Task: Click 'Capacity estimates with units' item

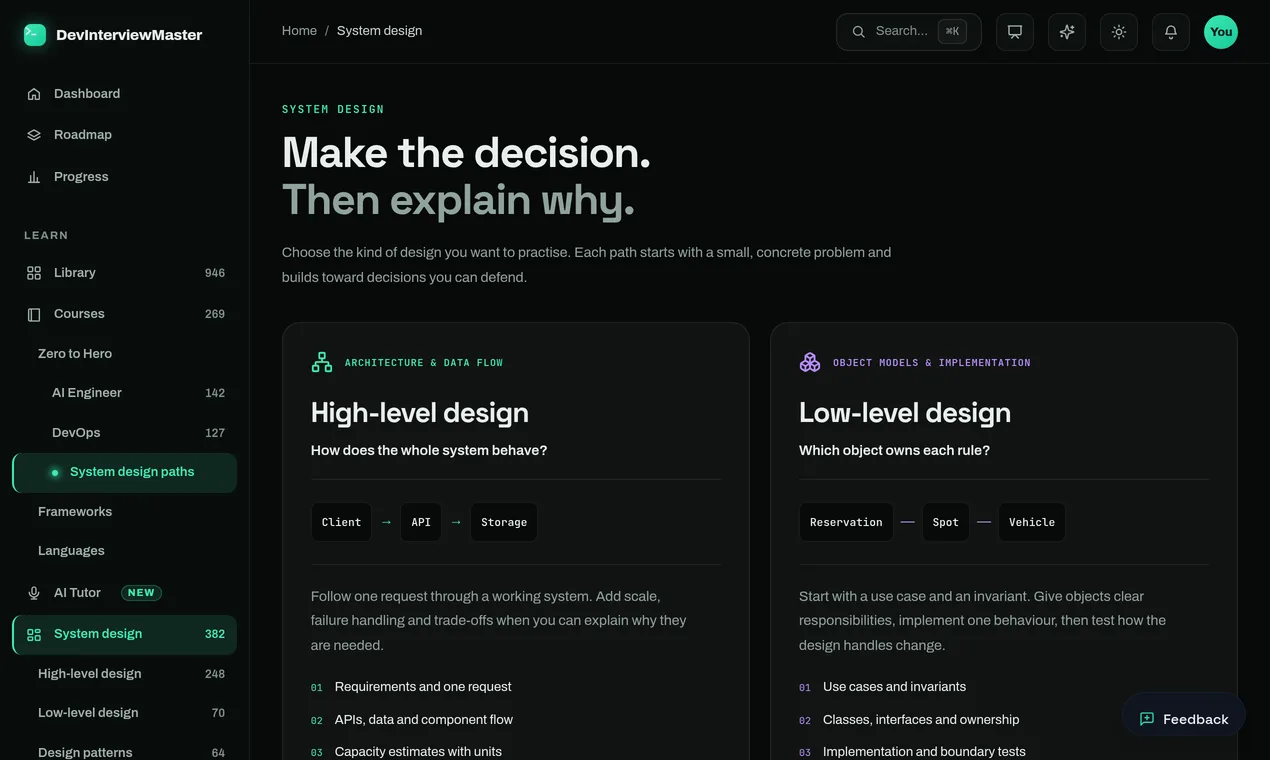Action: (x=418, y=752)
